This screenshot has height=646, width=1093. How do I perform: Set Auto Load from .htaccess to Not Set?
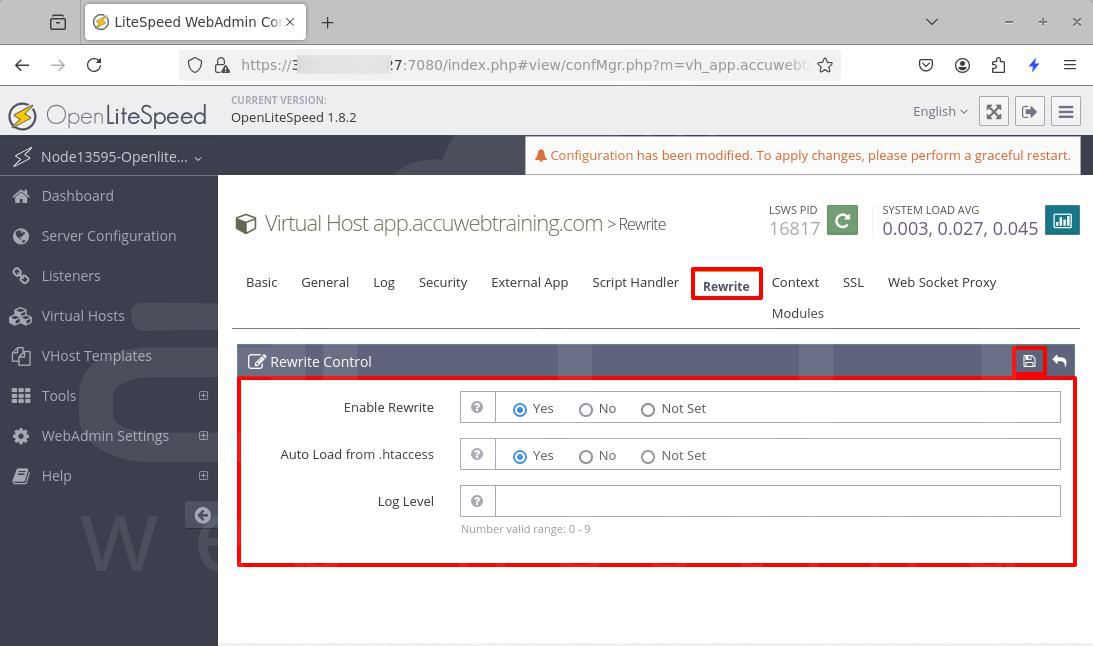coord(648,456)
